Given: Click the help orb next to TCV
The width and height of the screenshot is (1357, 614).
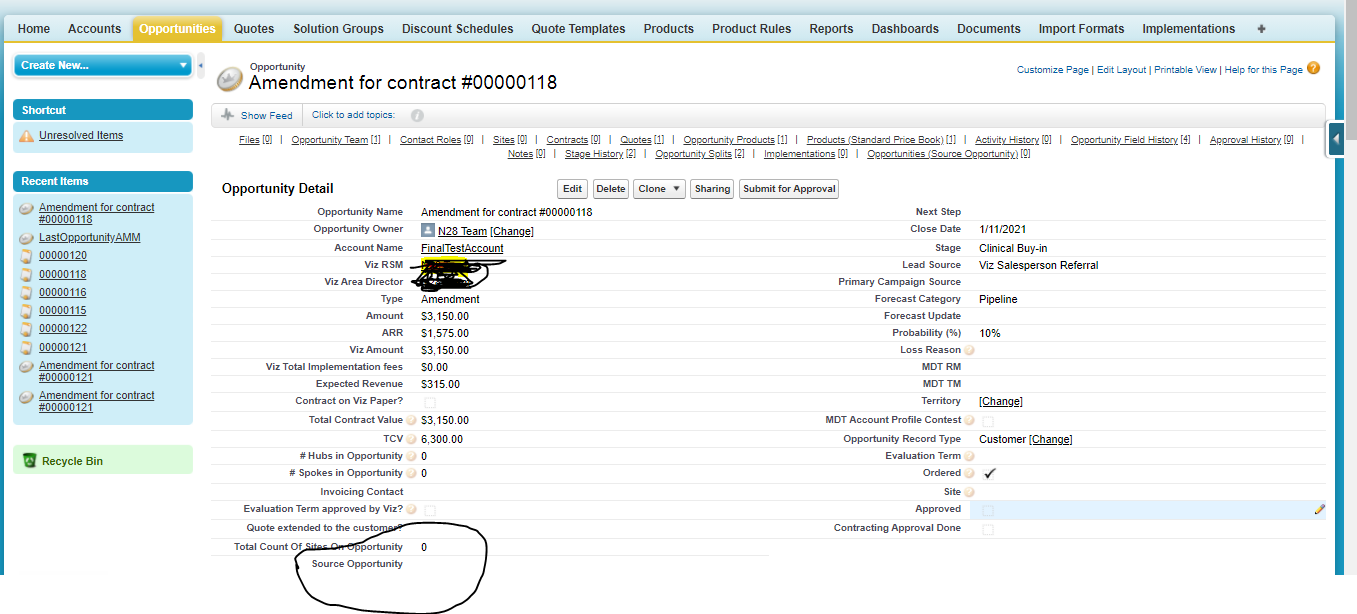Looking at the screenshot, I should (x=411, y=439).
